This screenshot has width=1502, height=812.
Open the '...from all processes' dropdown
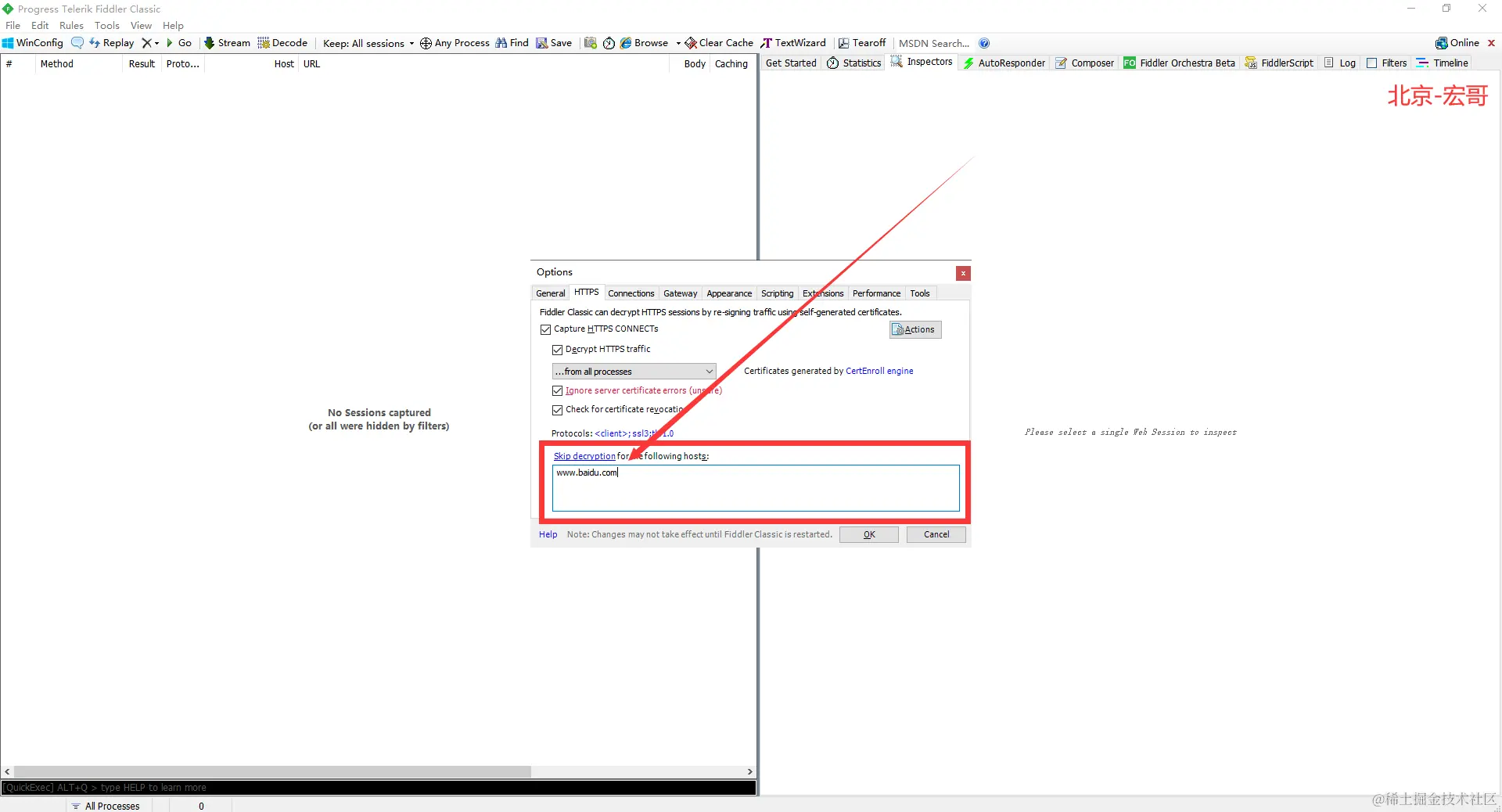(634, 372)
